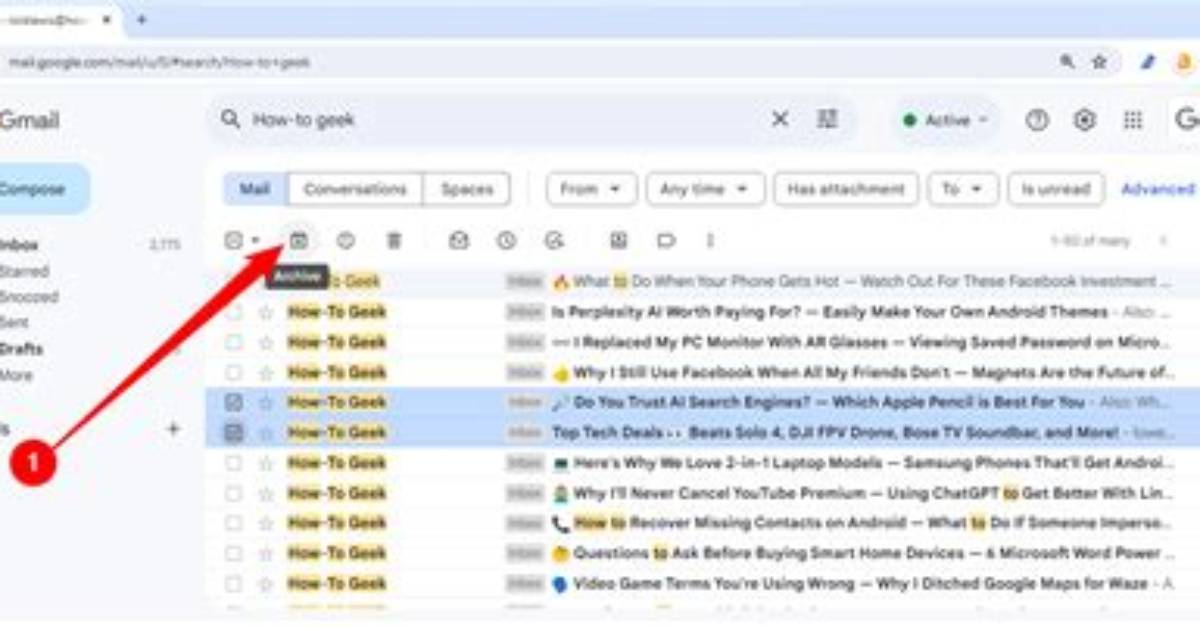Viewport: 1200px width, 627px height.
Task: Check the "Why I Still Use Facebook" email
Action: pos(233,372)
